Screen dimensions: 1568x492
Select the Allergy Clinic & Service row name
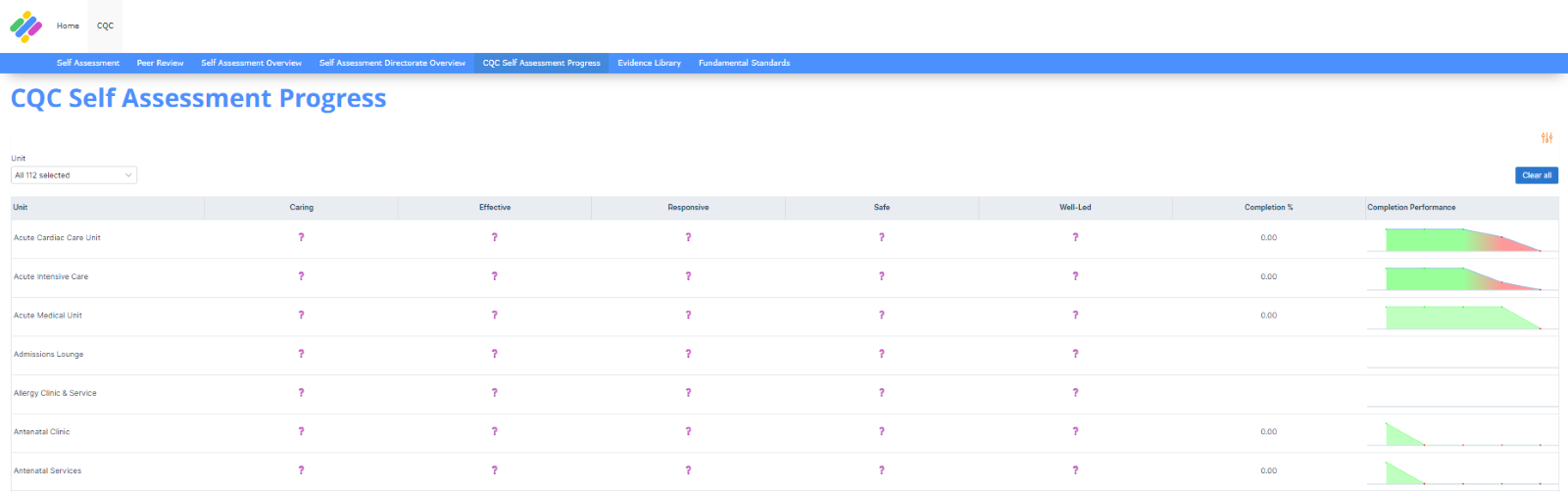[55, 393]
